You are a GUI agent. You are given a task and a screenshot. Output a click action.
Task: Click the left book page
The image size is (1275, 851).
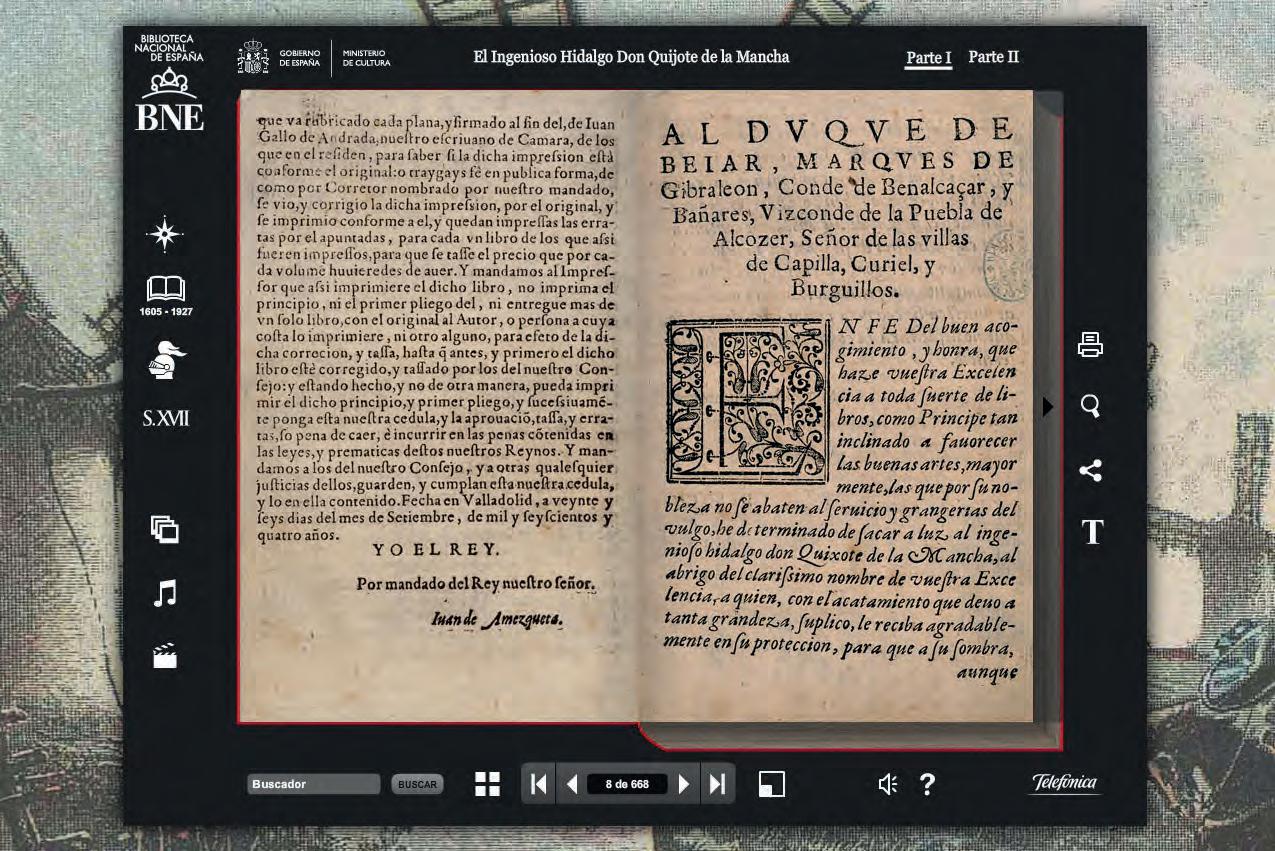pyautogui.click(x=438, y=405)
